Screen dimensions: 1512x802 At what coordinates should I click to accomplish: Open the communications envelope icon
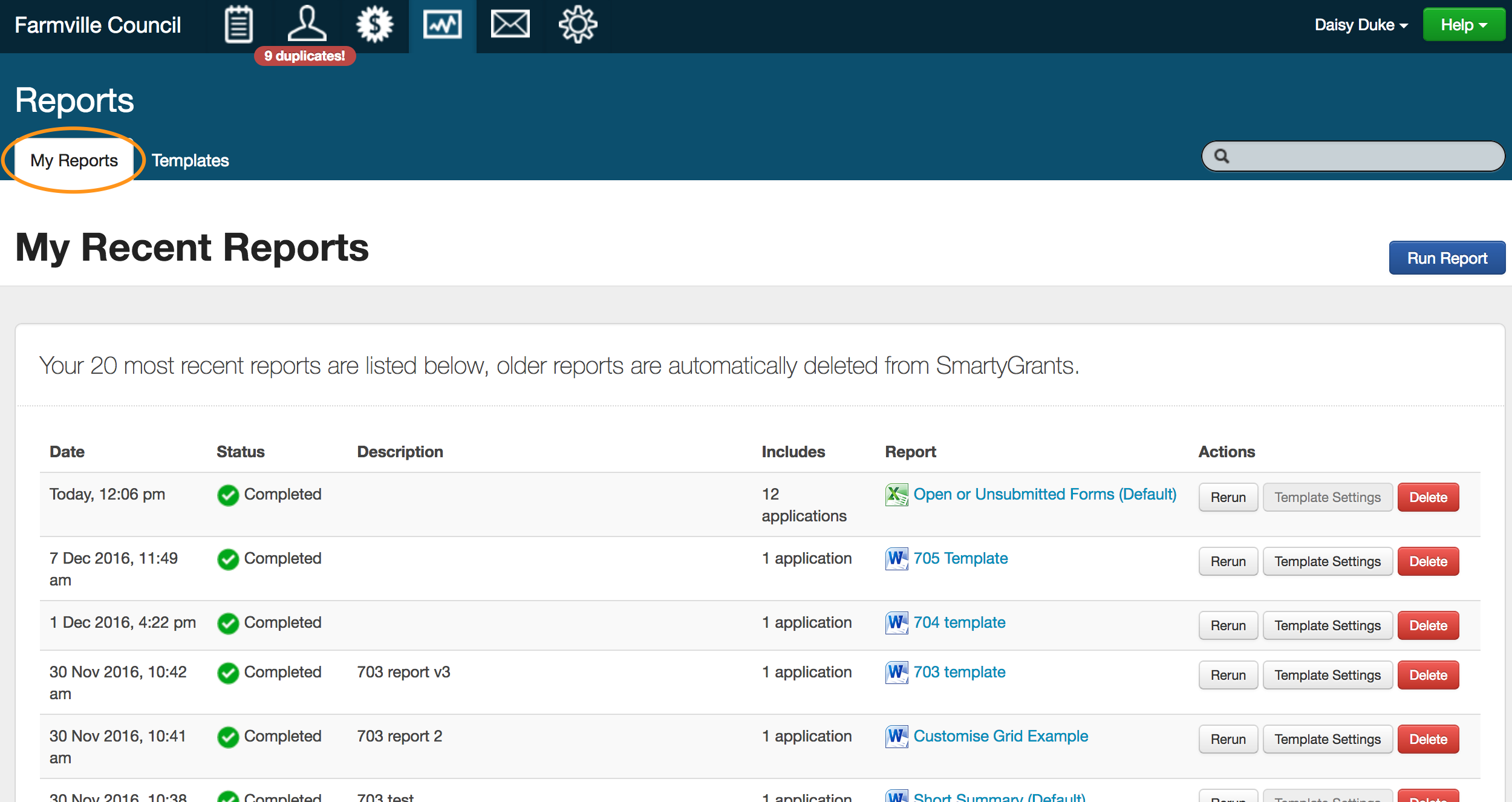pos(510,25)
